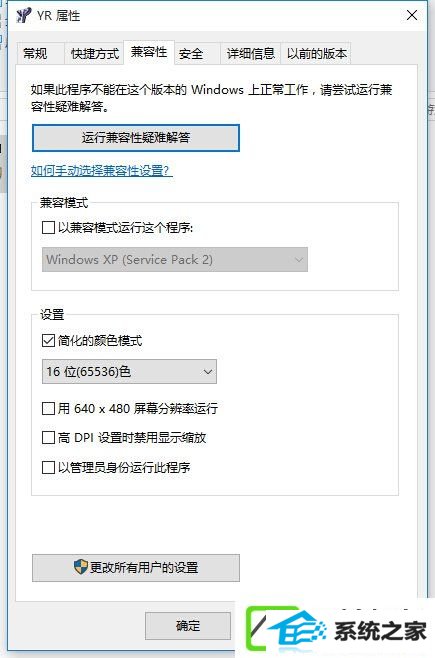Close the YR properties dialog
The height and width of the screenshot is (658, 435).
412,16
